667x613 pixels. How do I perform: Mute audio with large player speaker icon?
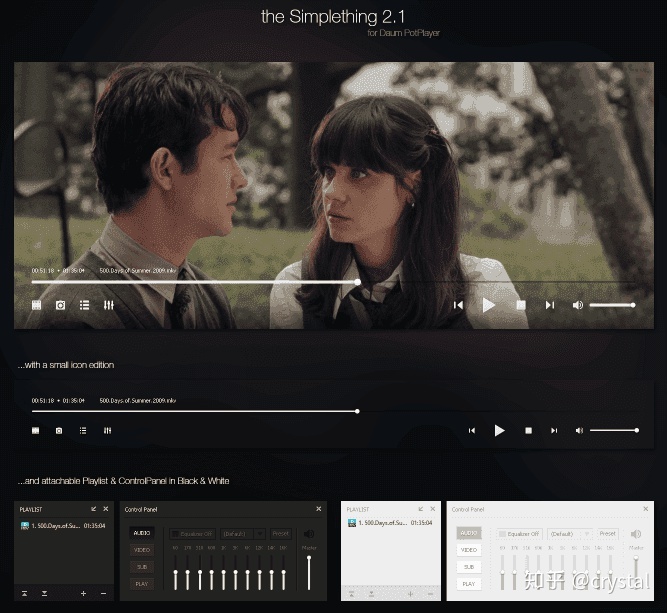tap(578, 305)
